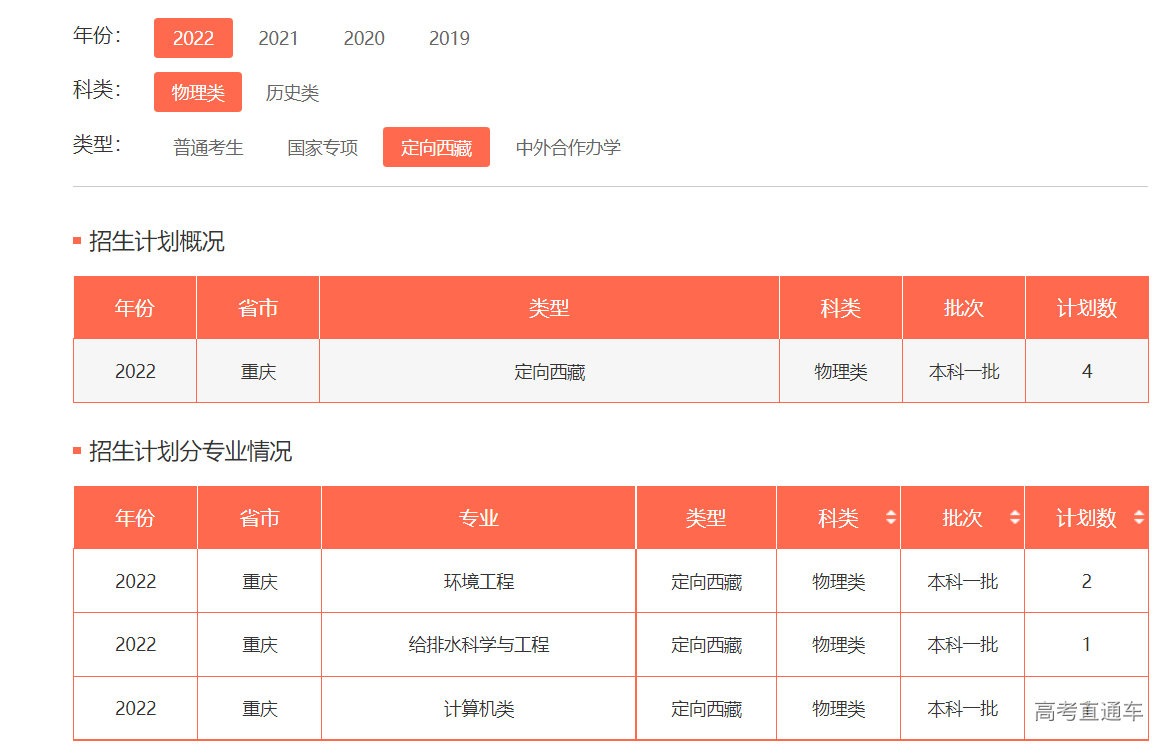Select the 环境工程 major row

click(478, 581)
